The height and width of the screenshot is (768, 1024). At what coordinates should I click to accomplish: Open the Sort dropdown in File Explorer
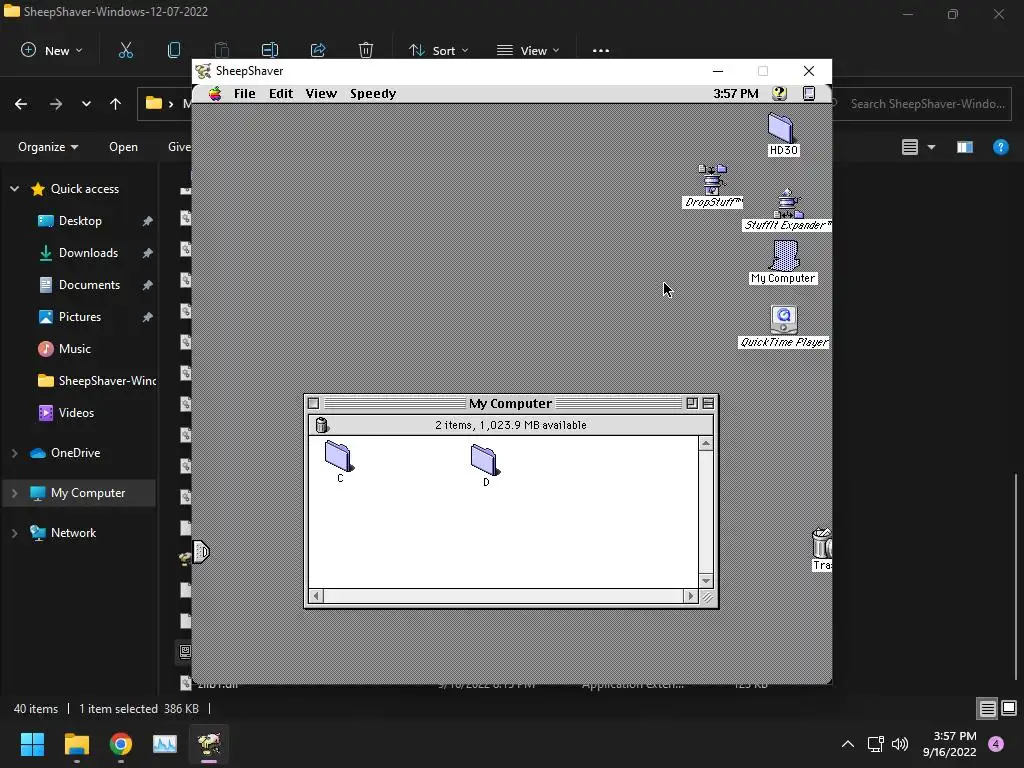(x=438, y=50)
